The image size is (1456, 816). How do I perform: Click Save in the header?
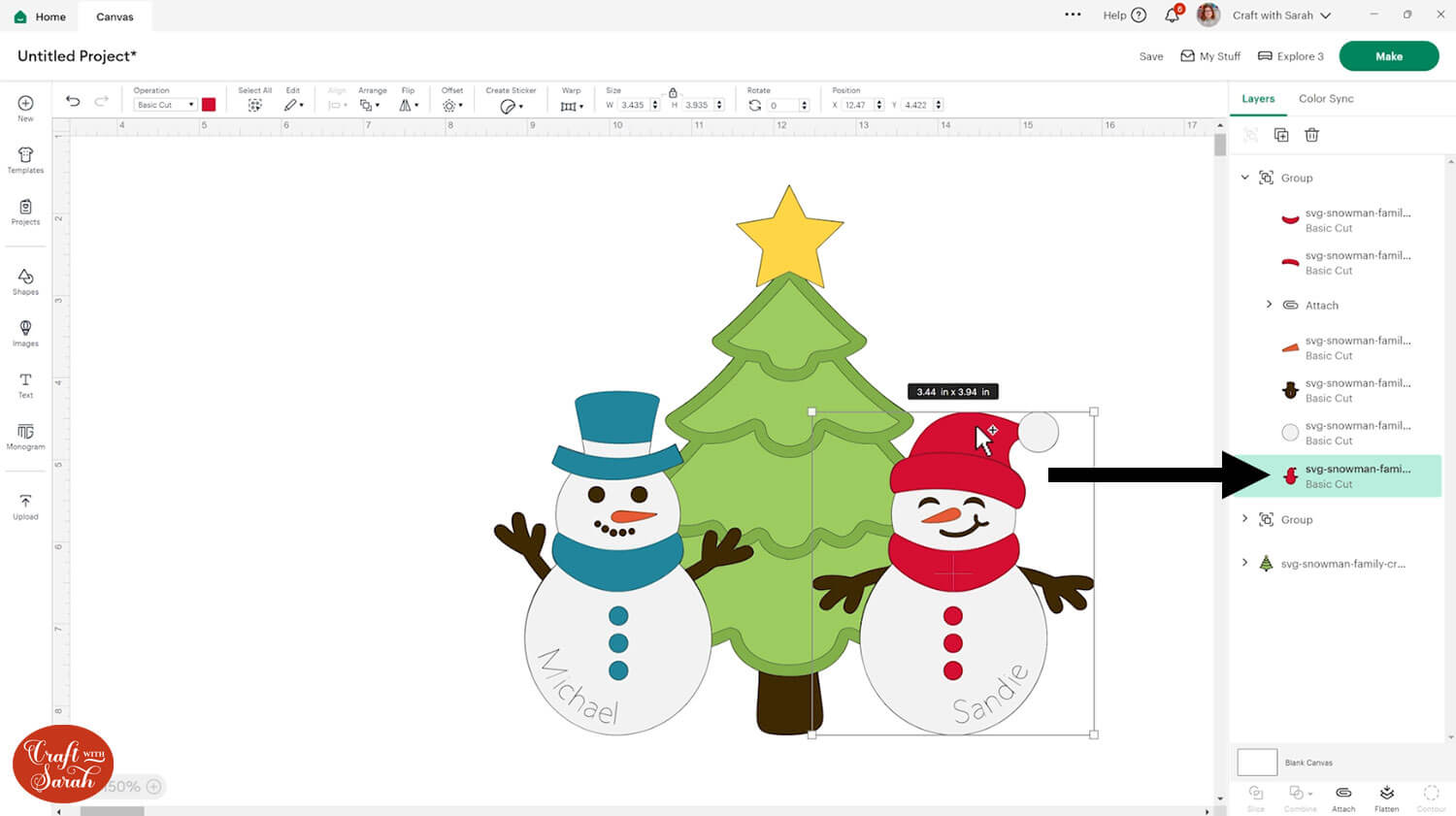(1151, 56)
